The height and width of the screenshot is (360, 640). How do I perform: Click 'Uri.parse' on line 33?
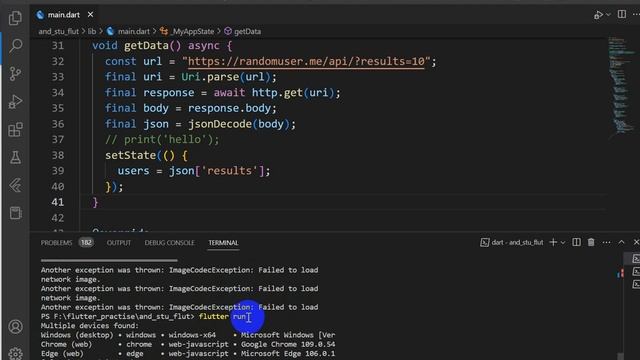[x=210, y=77]
